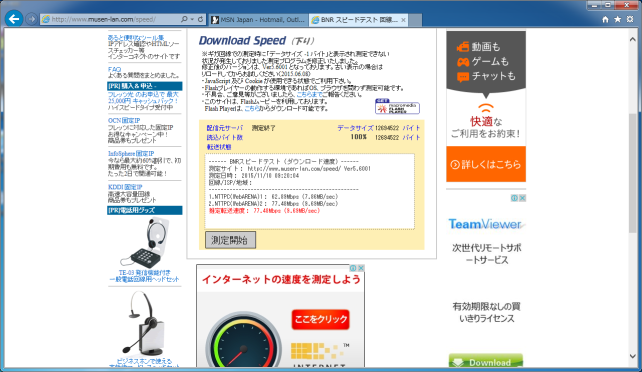Click こちらまで report link
Image resolution: width=642 pixels, height=372 pixels.
(x=309, y=95)
